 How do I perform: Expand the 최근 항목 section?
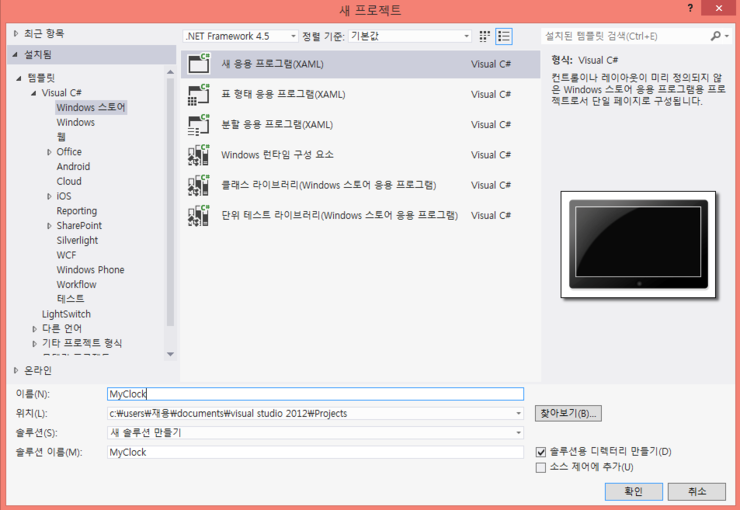pos(16,33)
